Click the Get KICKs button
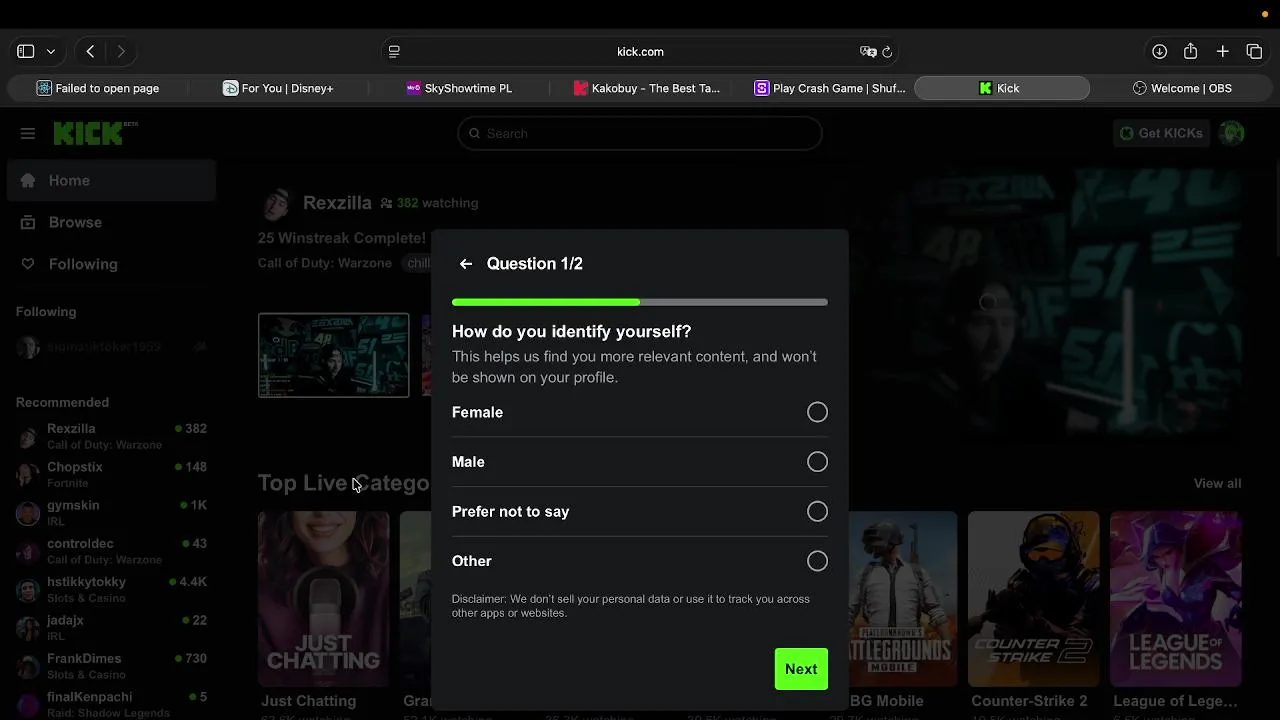 [x=1161, y=133]
